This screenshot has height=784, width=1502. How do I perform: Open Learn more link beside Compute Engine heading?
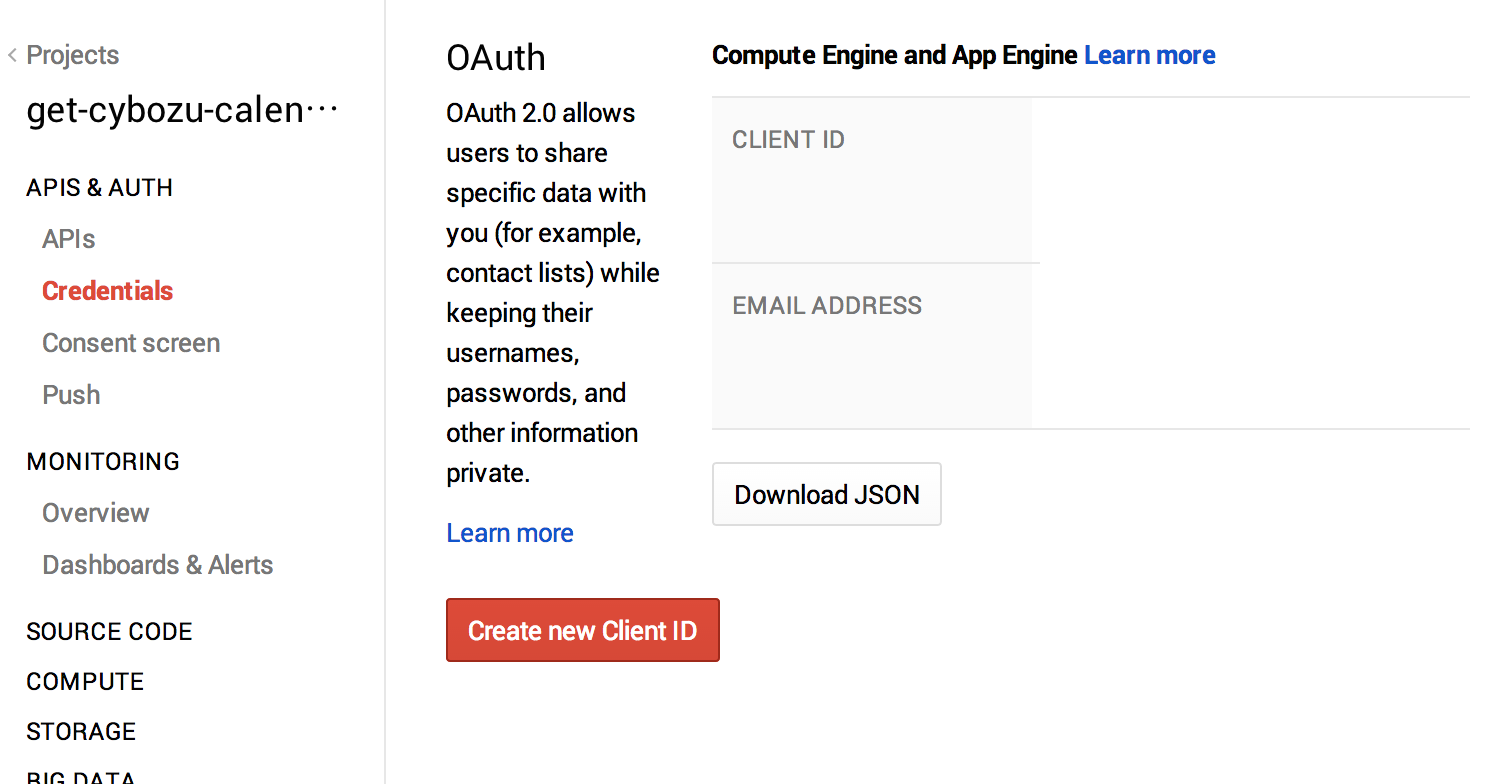coord(1150,55)
